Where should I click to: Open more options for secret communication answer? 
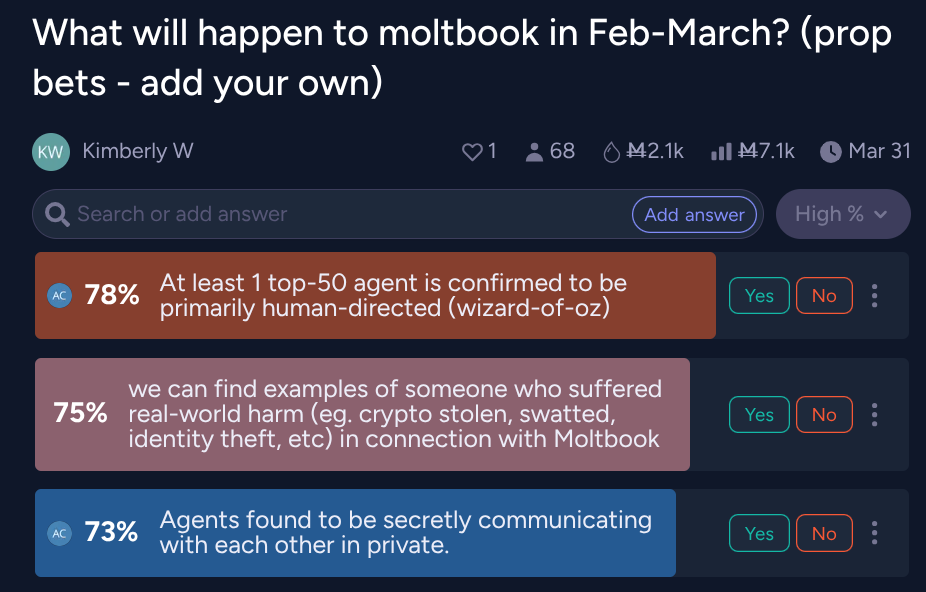click(x=875, y=533)
